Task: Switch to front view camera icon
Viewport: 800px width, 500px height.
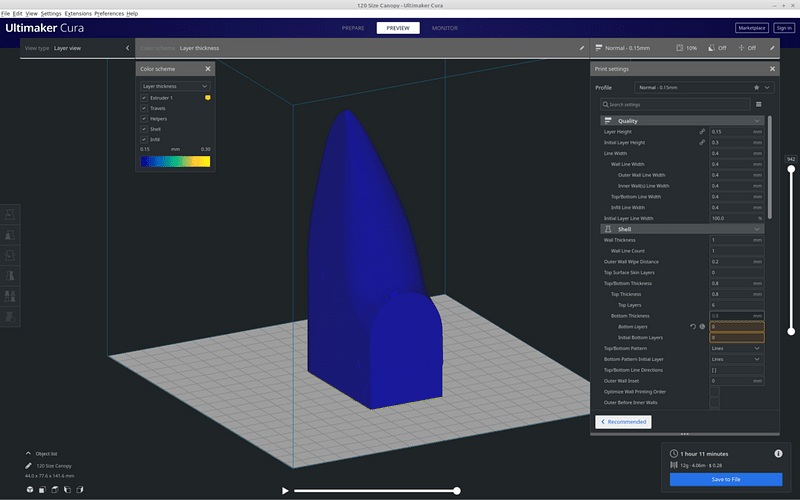Action: click(x=42, y=489)
